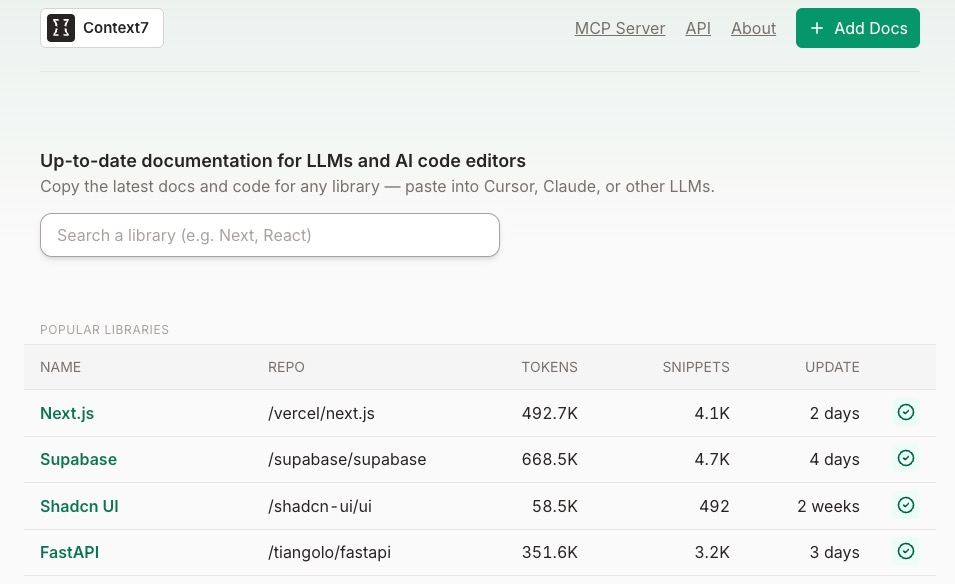This screenshot has height=584, width=955.
Task: Click the 4.7K snippets value
Action: pos(712,459)
